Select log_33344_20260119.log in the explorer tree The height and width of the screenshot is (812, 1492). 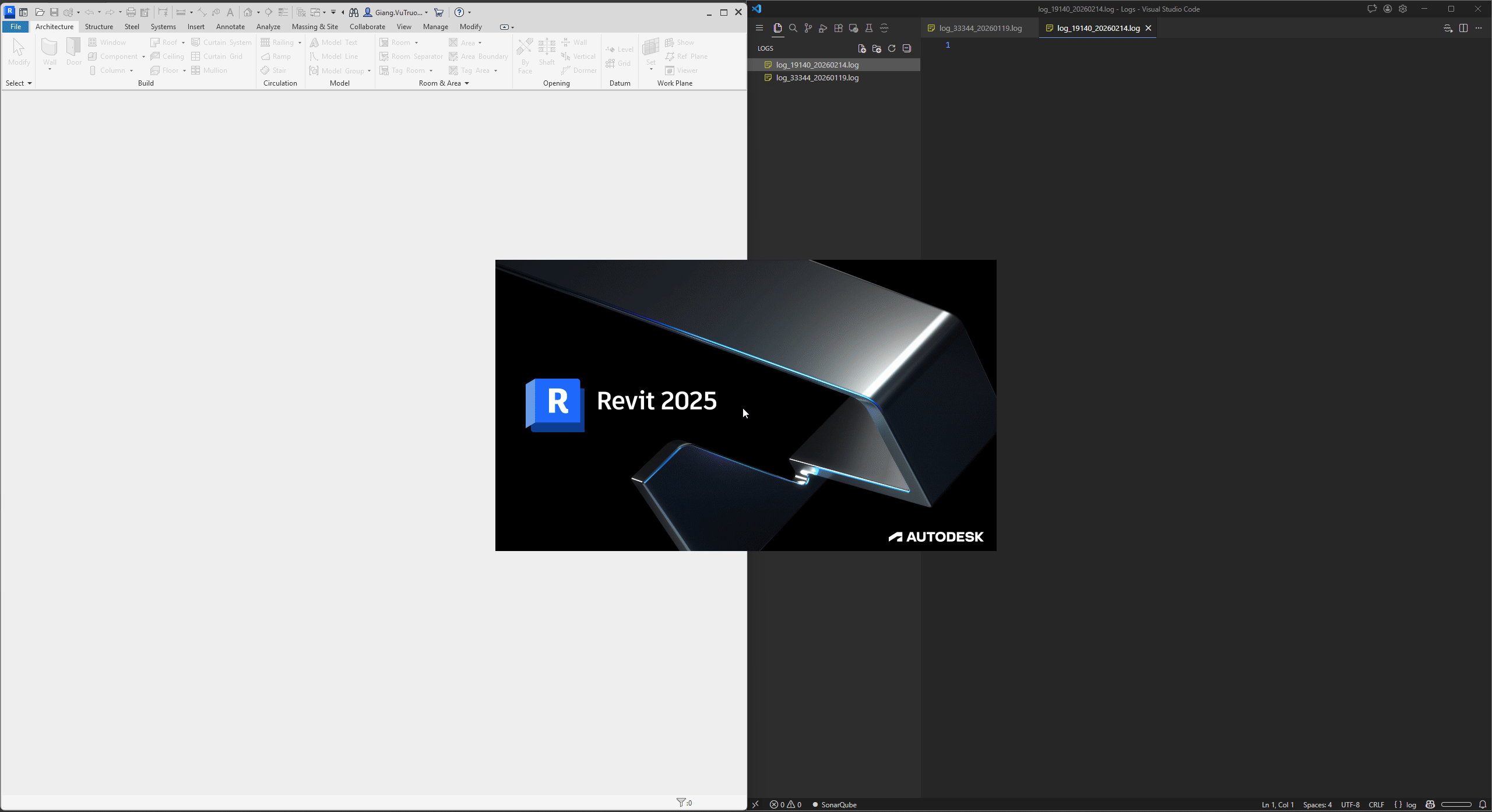834,77
